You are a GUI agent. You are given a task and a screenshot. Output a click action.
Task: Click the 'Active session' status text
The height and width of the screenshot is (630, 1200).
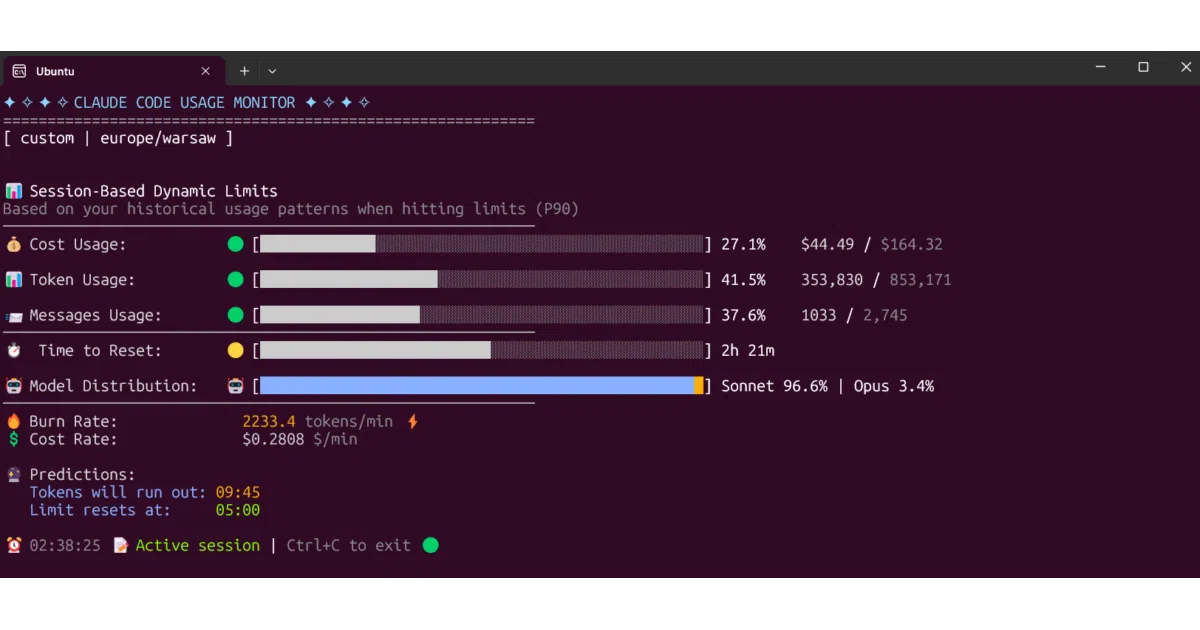[x=198, y=545]
